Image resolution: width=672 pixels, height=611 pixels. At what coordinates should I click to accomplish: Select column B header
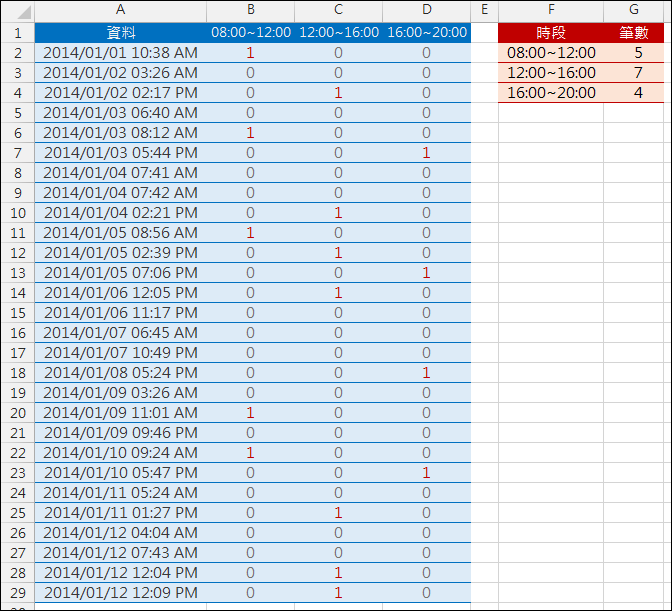(x=250, y=10)
